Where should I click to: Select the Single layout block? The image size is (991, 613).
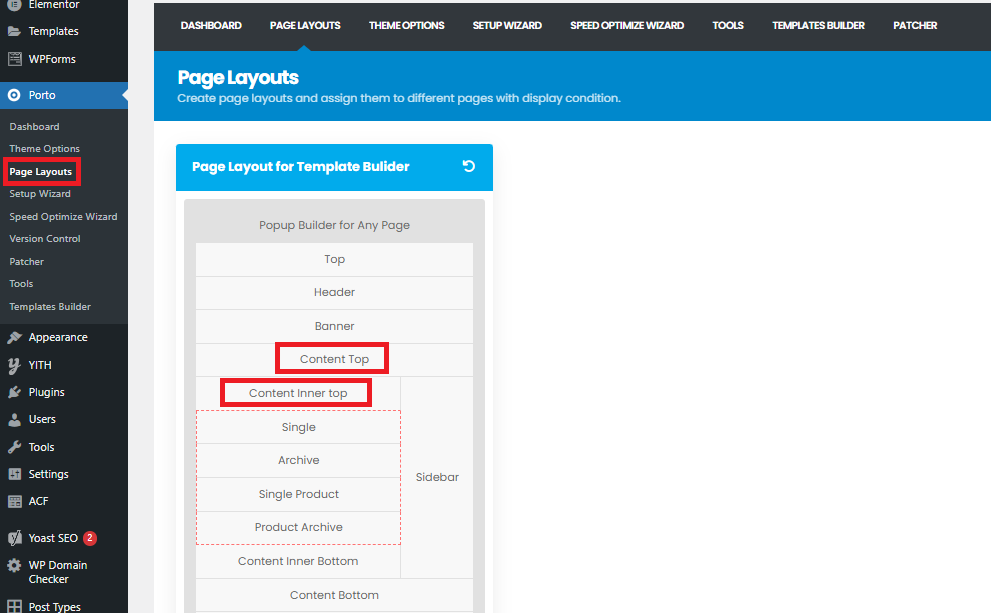[298, 427]
